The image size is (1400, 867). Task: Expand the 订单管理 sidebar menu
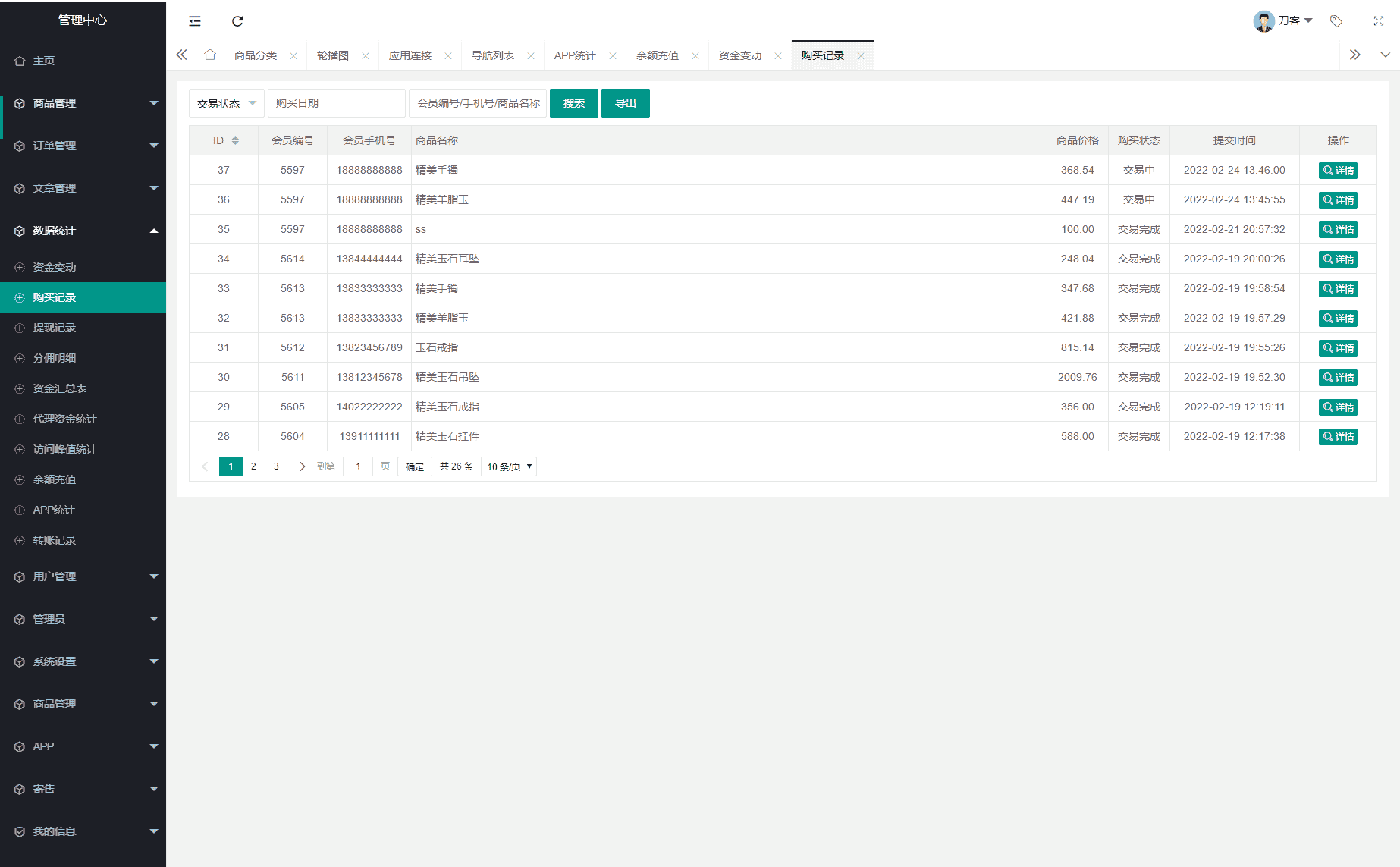click(x=83, y=146)
